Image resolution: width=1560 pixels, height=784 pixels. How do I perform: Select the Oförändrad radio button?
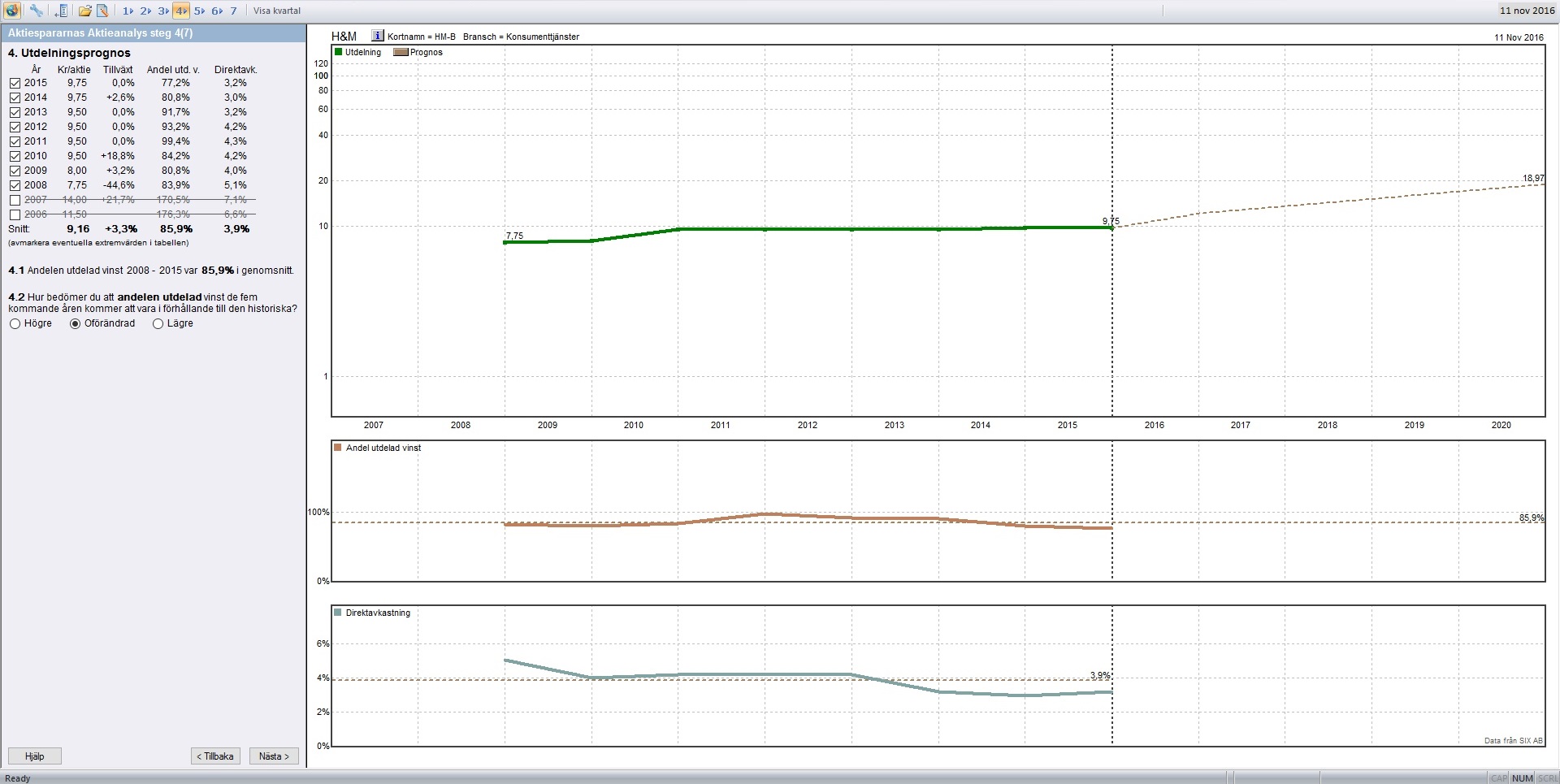tap(76, 323)
